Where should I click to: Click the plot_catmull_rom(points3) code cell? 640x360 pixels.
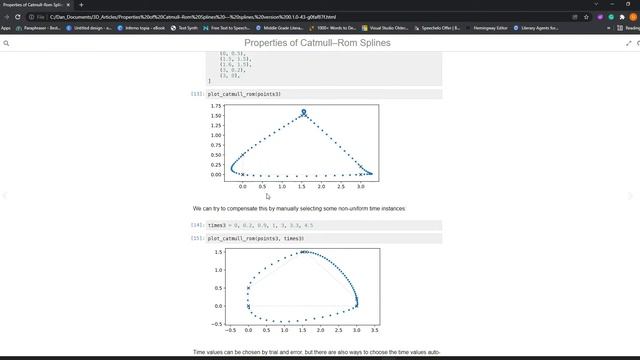pos(324,94)
